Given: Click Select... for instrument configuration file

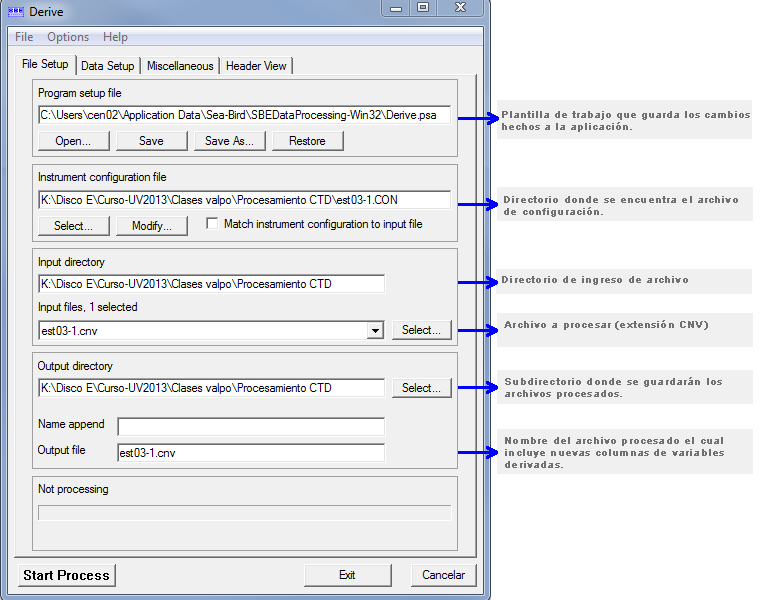Looking at the screenshot, I should click(x=73, y=226).
